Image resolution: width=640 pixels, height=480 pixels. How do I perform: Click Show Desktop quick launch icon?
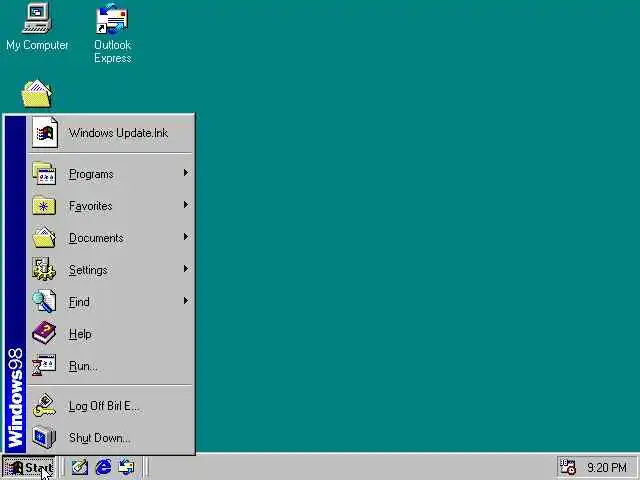(80, 467)
